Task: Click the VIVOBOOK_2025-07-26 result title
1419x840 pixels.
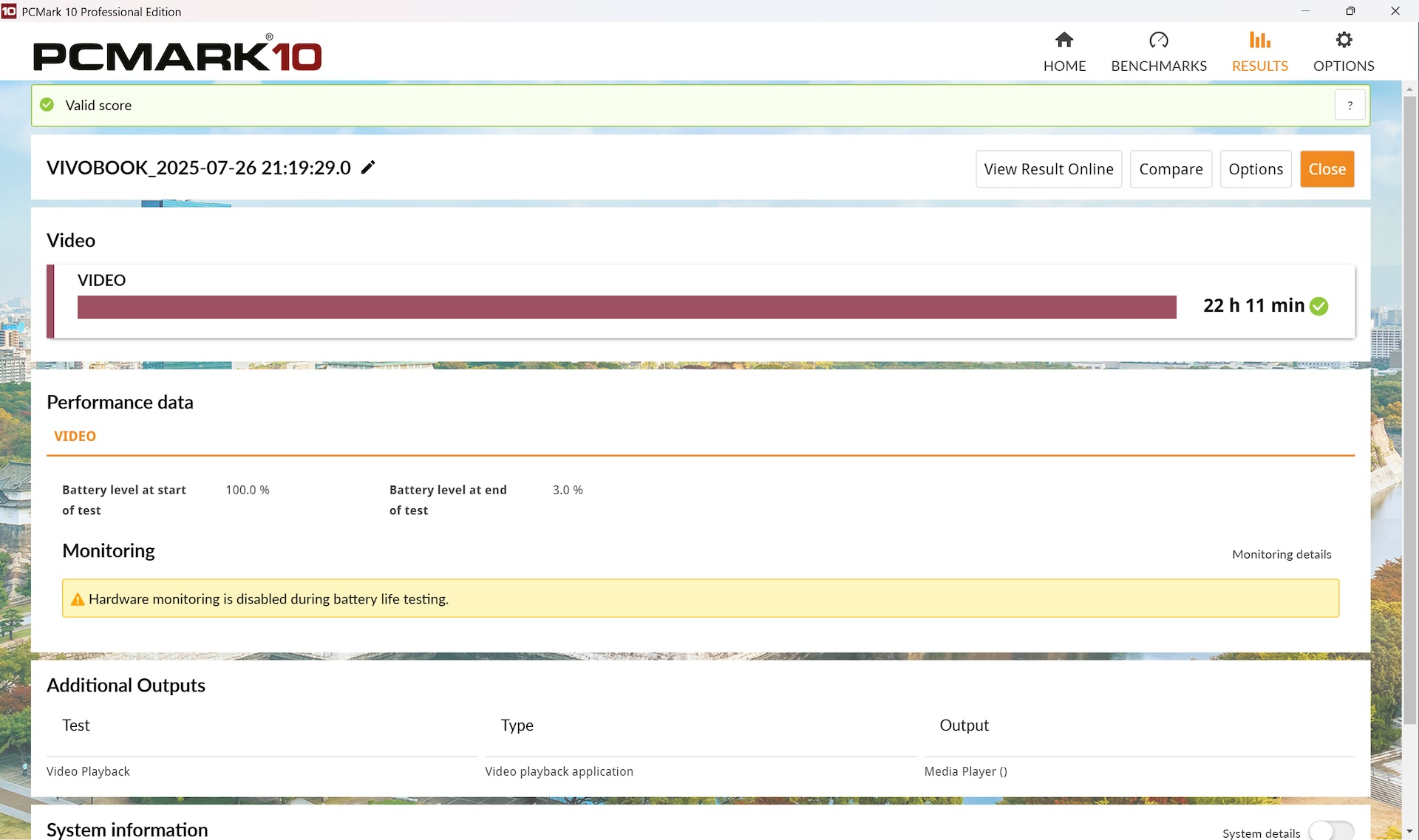Action: click(199, 168)
